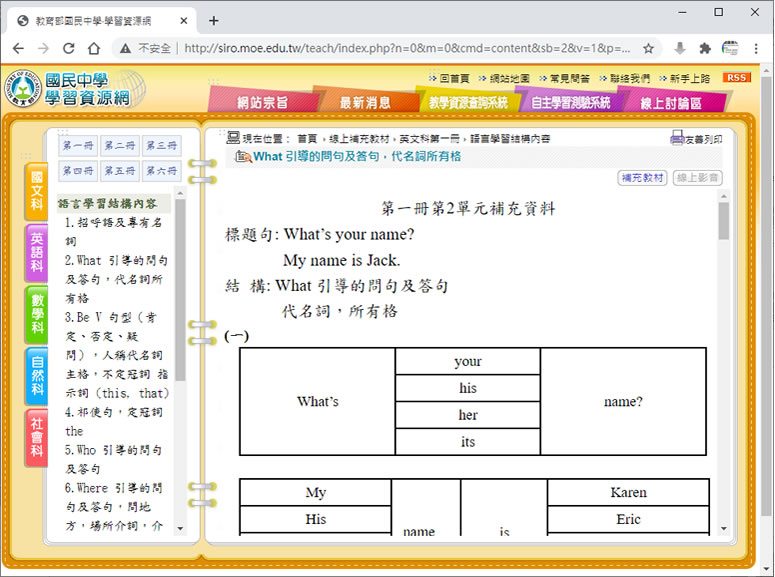
Task: Open the 網站地圖 site map link
Action: pyautogui.click(x=508, y=78)
